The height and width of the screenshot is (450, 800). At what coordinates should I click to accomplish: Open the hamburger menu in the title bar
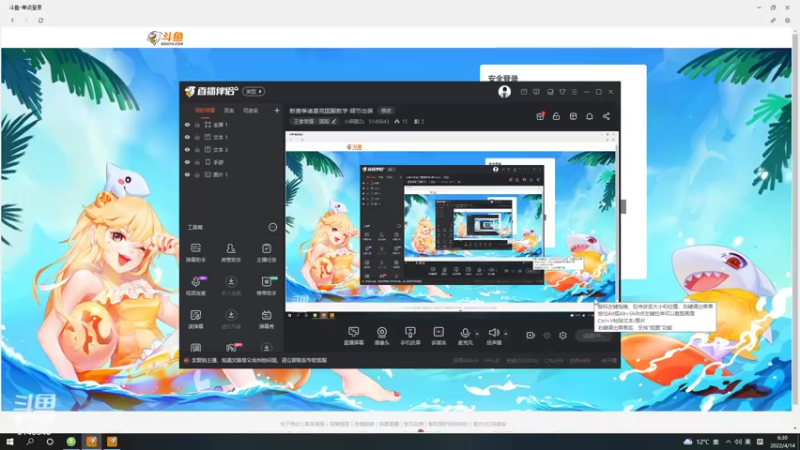click(x=574, y=92)
